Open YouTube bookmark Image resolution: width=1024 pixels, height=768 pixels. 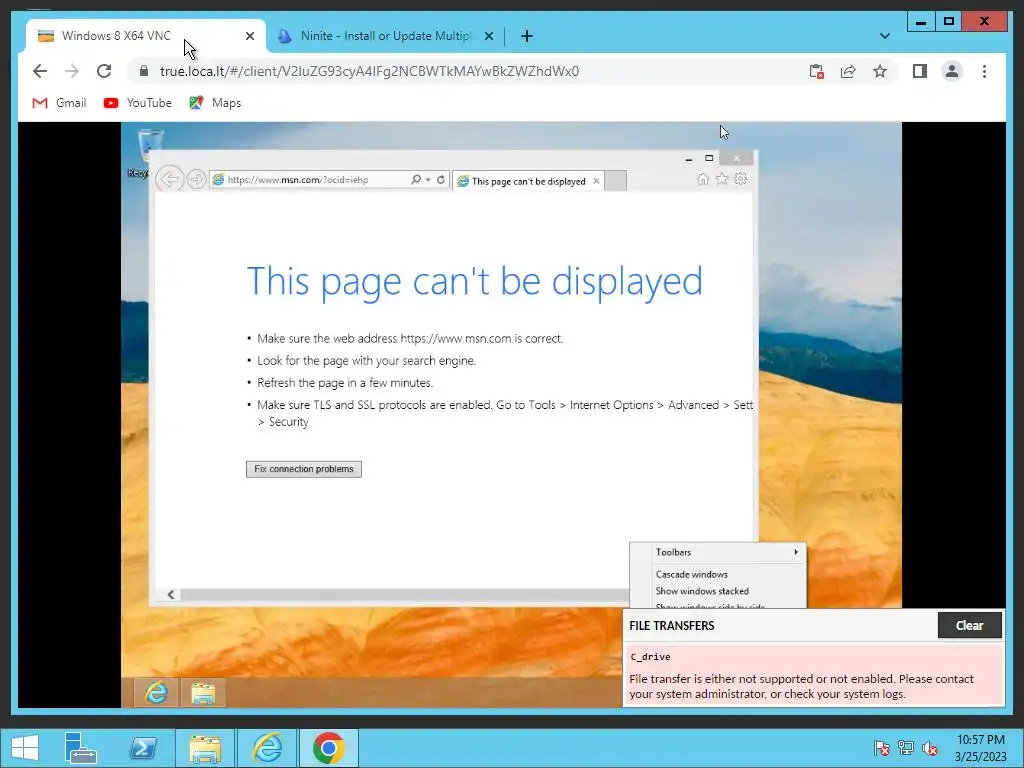[138, 103]
